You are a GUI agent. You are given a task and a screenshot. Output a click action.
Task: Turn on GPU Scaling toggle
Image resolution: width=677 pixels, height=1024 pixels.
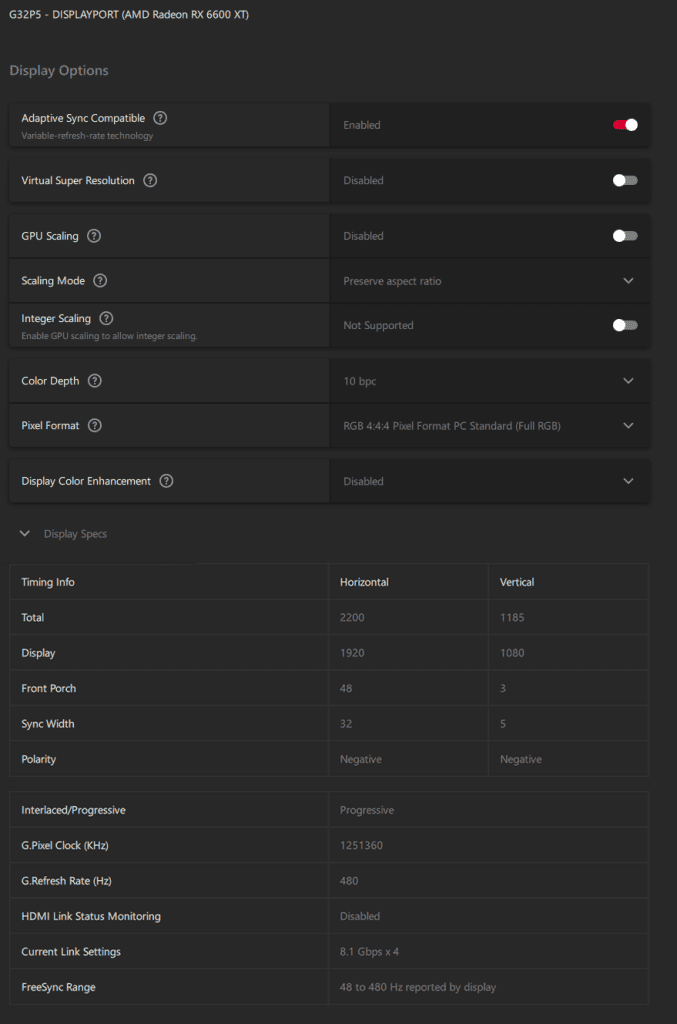click(x=625, y=236)
